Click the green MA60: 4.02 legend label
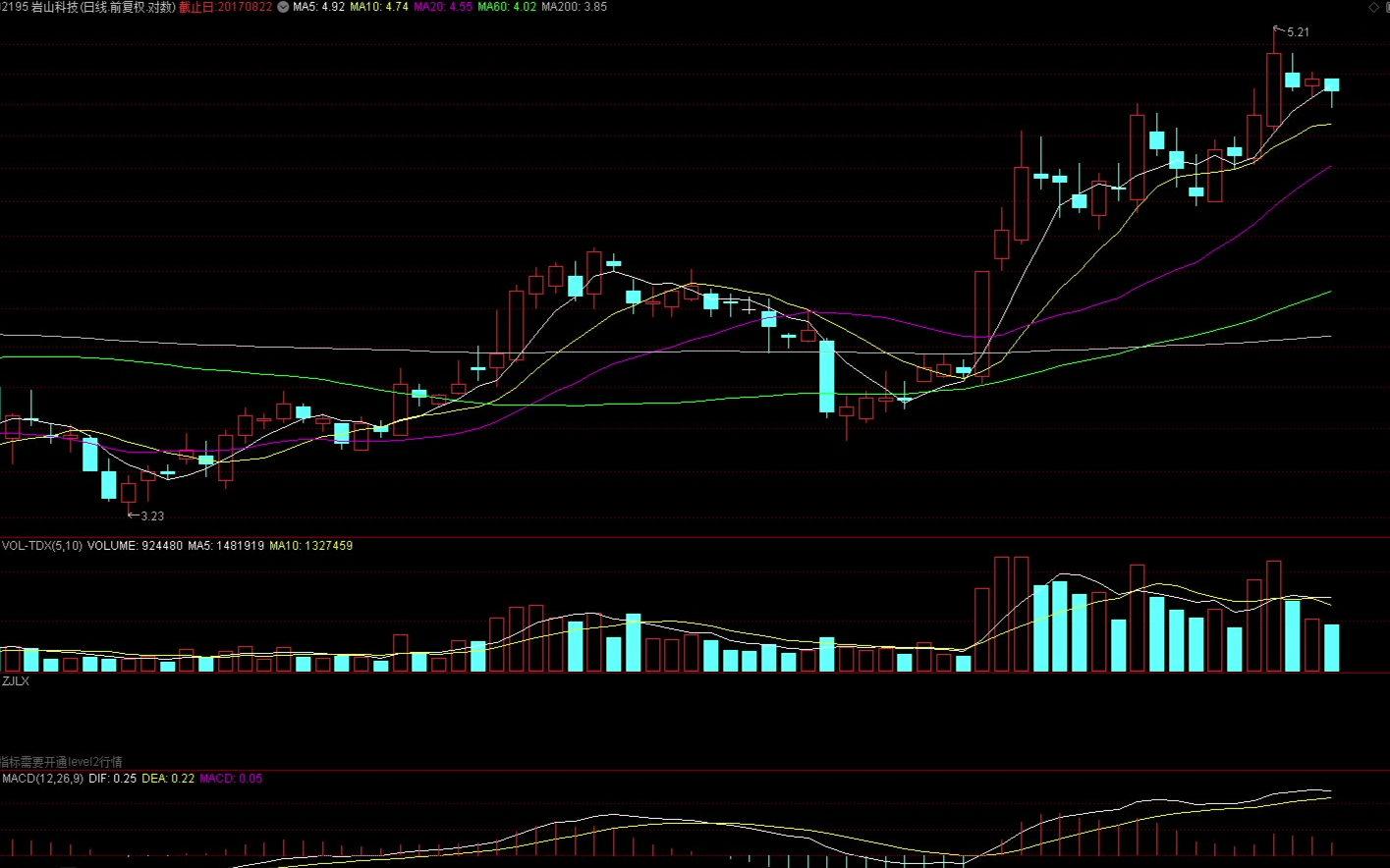Viewport: 1390px width, 868px height. [507, 7]
